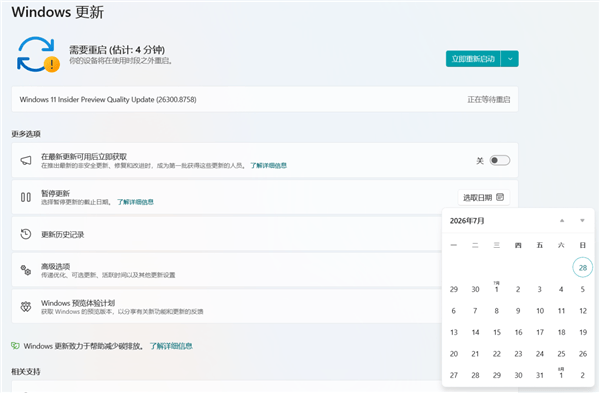Open the 选取日期 date picker button
This screenshot has height=393, width=600.
pyautogui.click(x=484, y=197)
